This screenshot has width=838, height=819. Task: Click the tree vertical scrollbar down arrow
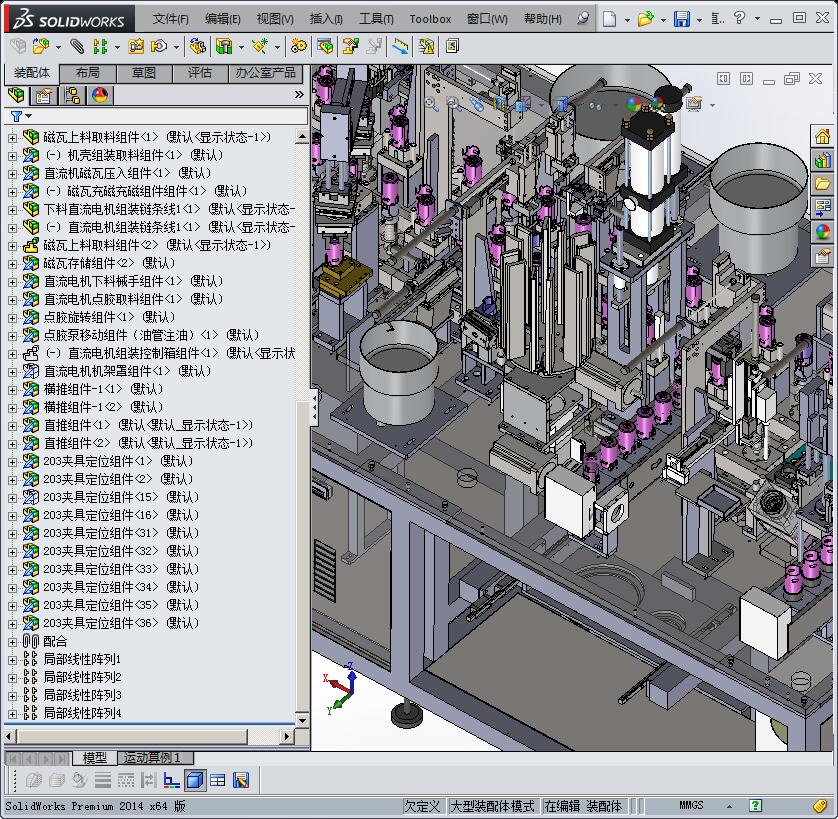click(x=302, y=721)
